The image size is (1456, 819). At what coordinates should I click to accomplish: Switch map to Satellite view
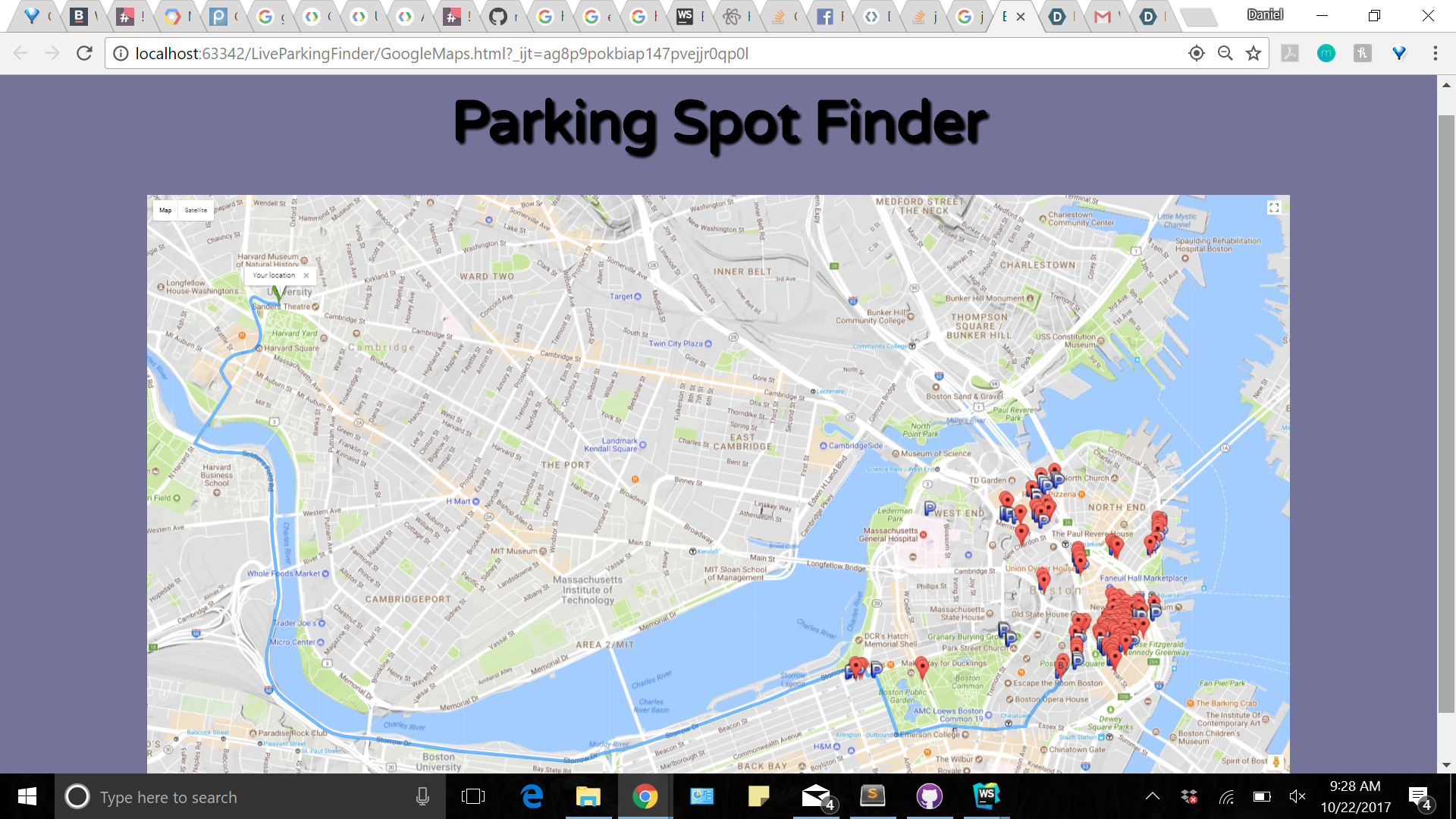196,210
